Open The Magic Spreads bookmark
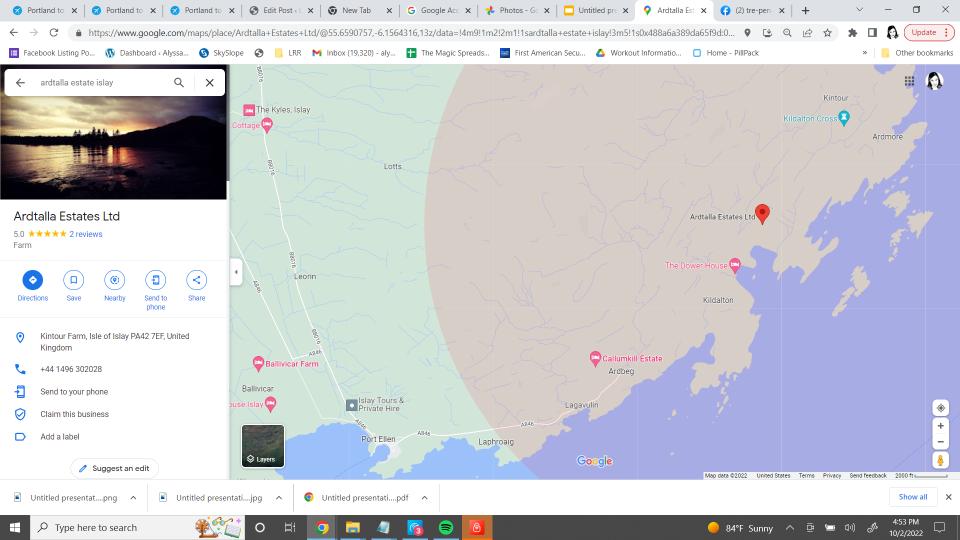Viewport: 960px width, 540px height. [x=448, y=53]
